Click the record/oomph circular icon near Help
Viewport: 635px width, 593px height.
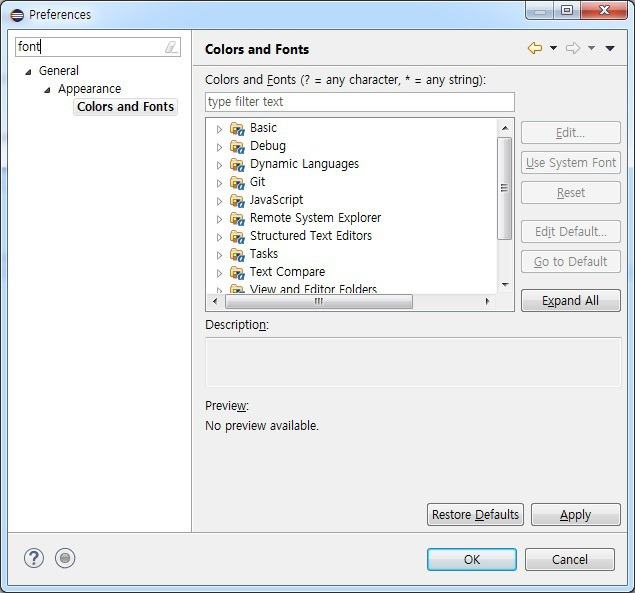click(65, 558)
